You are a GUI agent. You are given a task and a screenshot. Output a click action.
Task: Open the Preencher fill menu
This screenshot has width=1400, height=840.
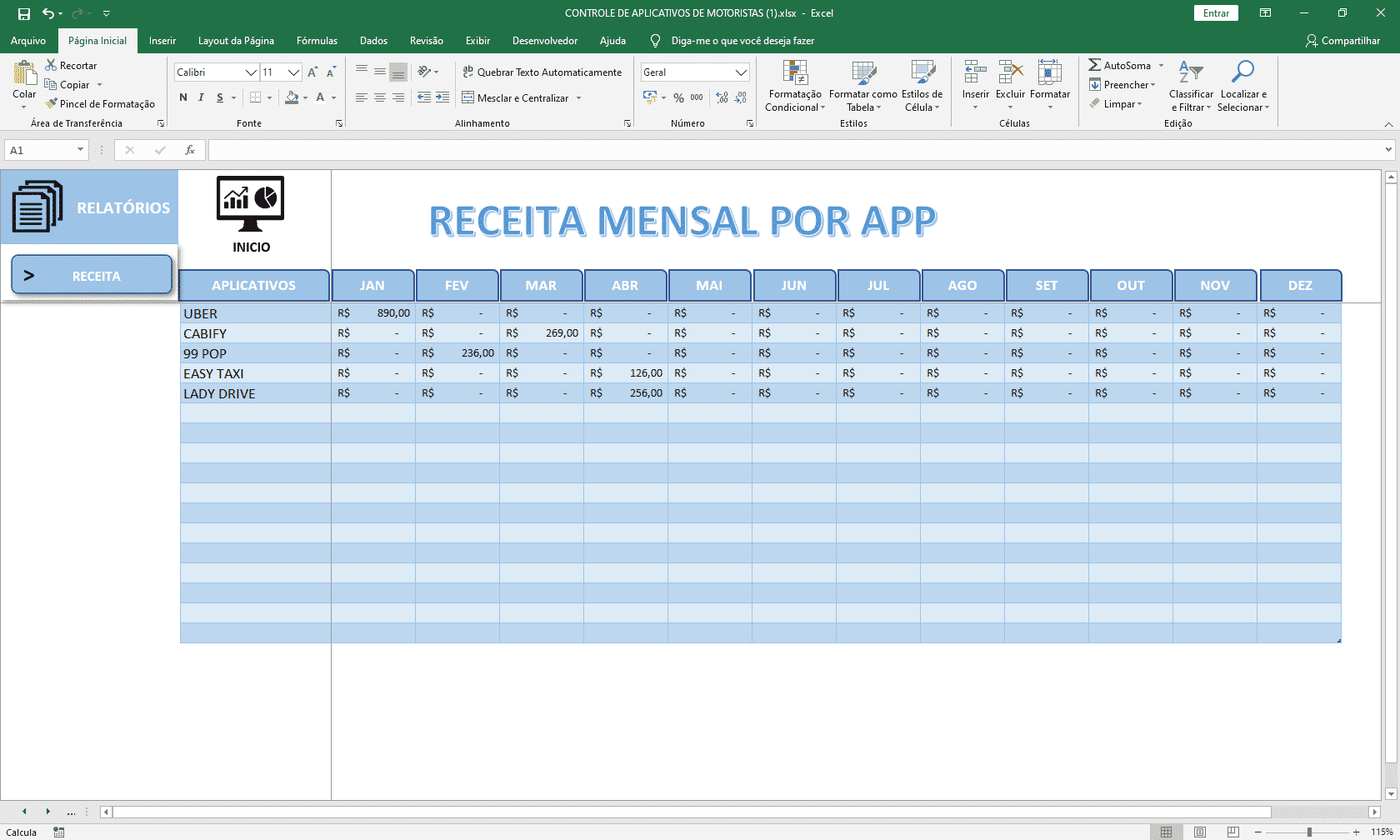(1122, 84)
